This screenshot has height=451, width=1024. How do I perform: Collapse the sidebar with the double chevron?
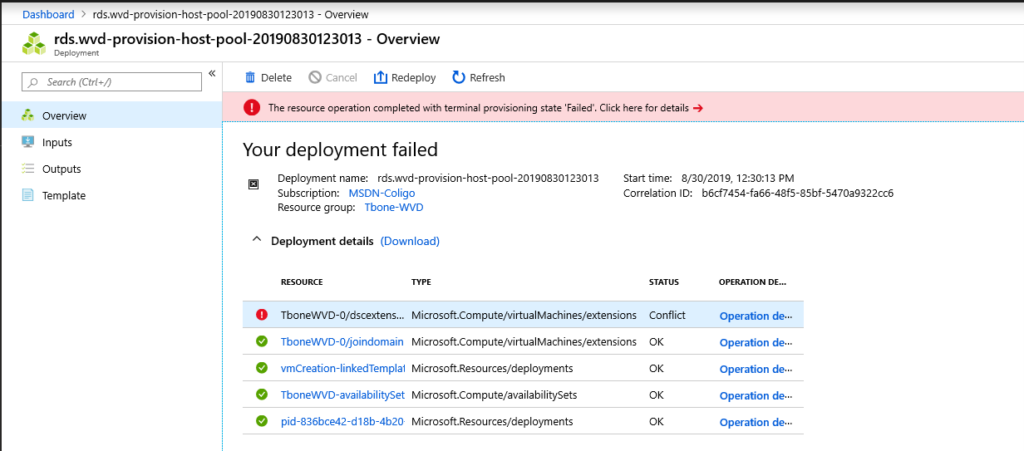[212, 73]
